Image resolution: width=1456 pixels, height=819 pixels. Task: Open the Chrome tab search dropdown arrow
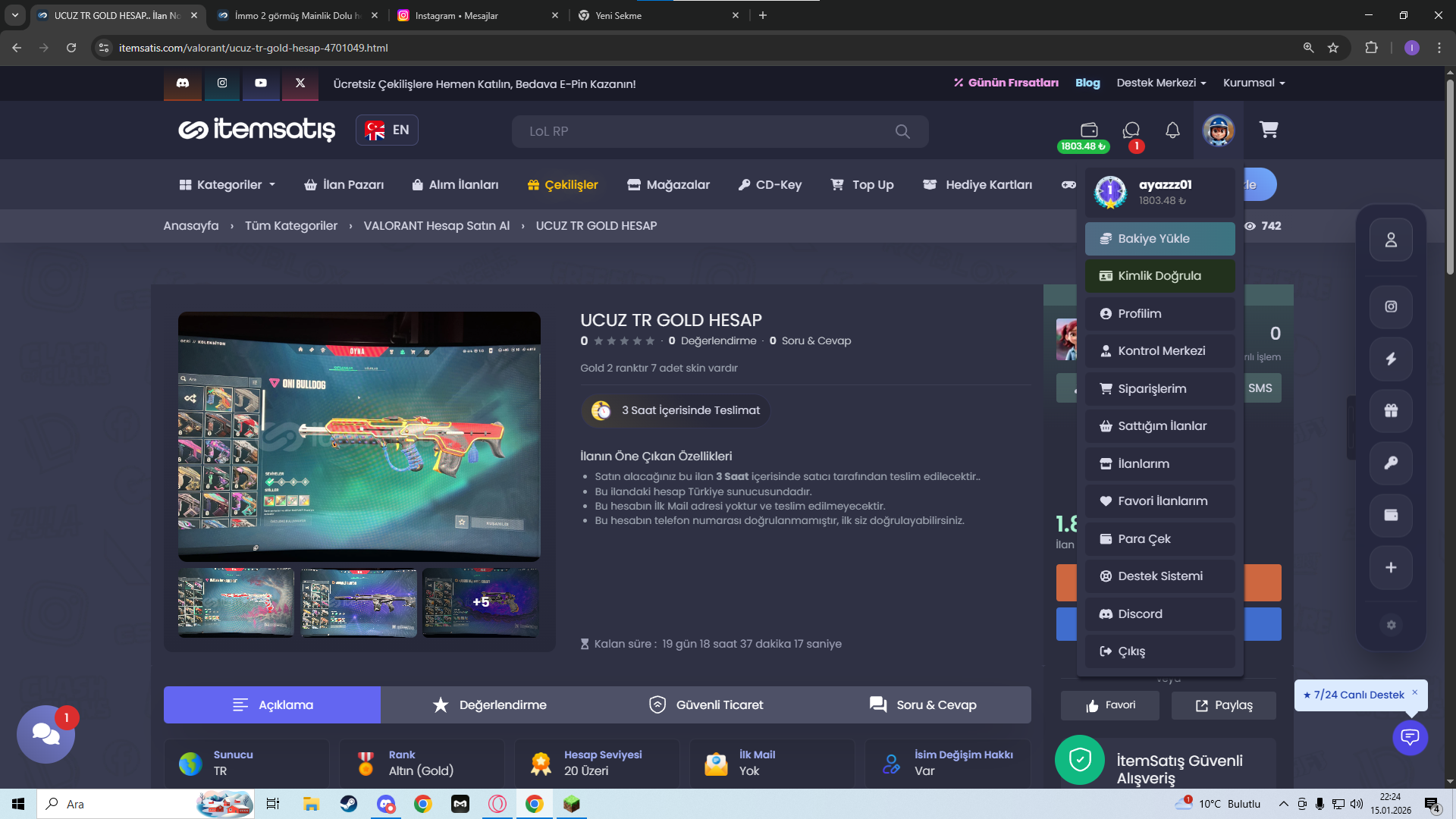point(15,15)
